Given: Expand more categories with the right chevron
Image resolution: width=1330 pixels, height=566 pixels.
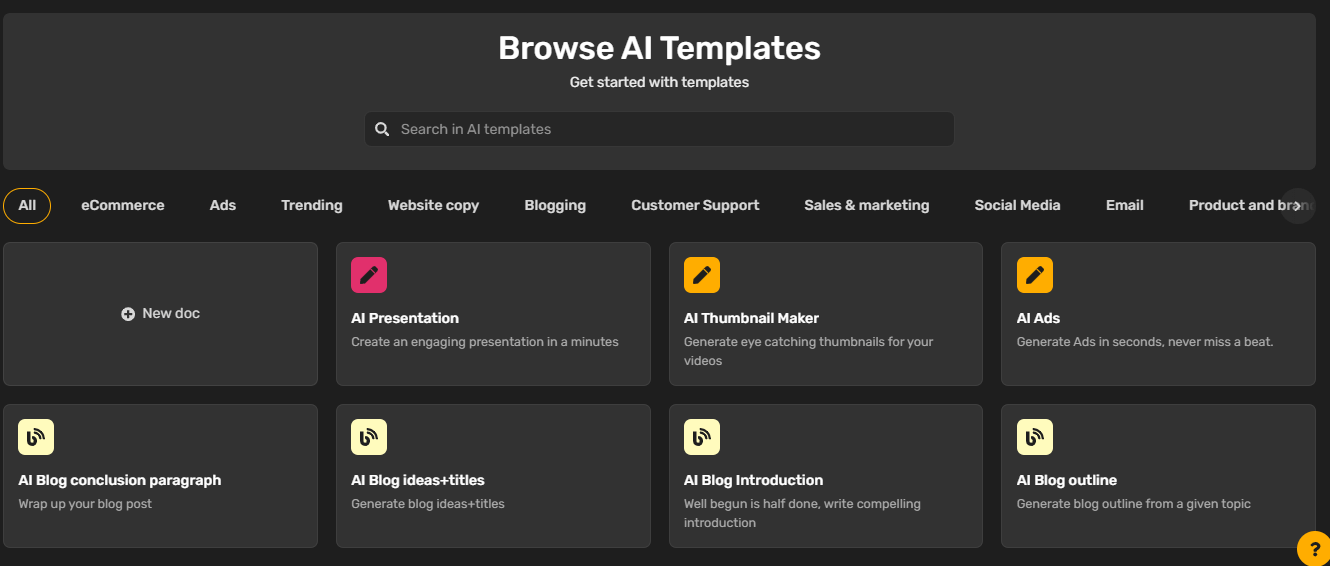Looking at the screenshot, I should (x=1297, y=206).
